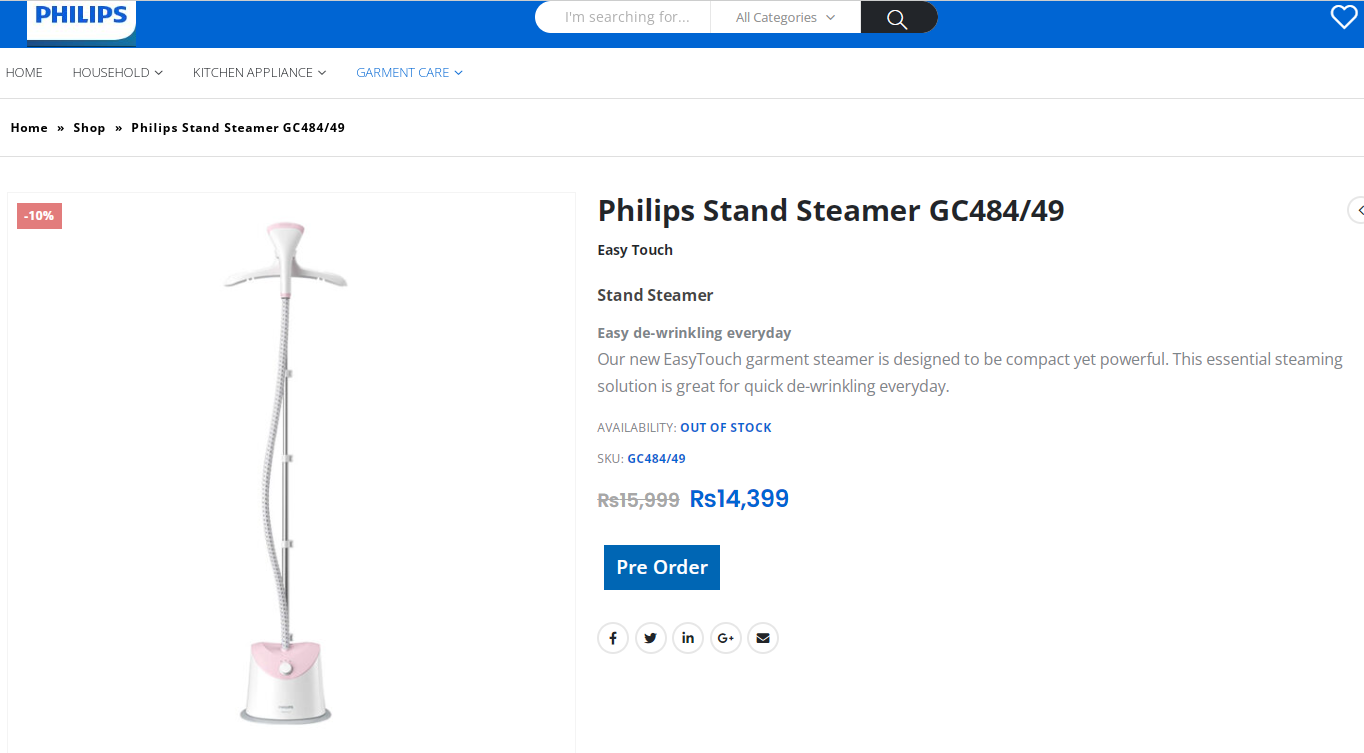The height and width of the screenshot is (753, 1364).
Task: Share product on Facebook
Action: click(x=613, y=638)
